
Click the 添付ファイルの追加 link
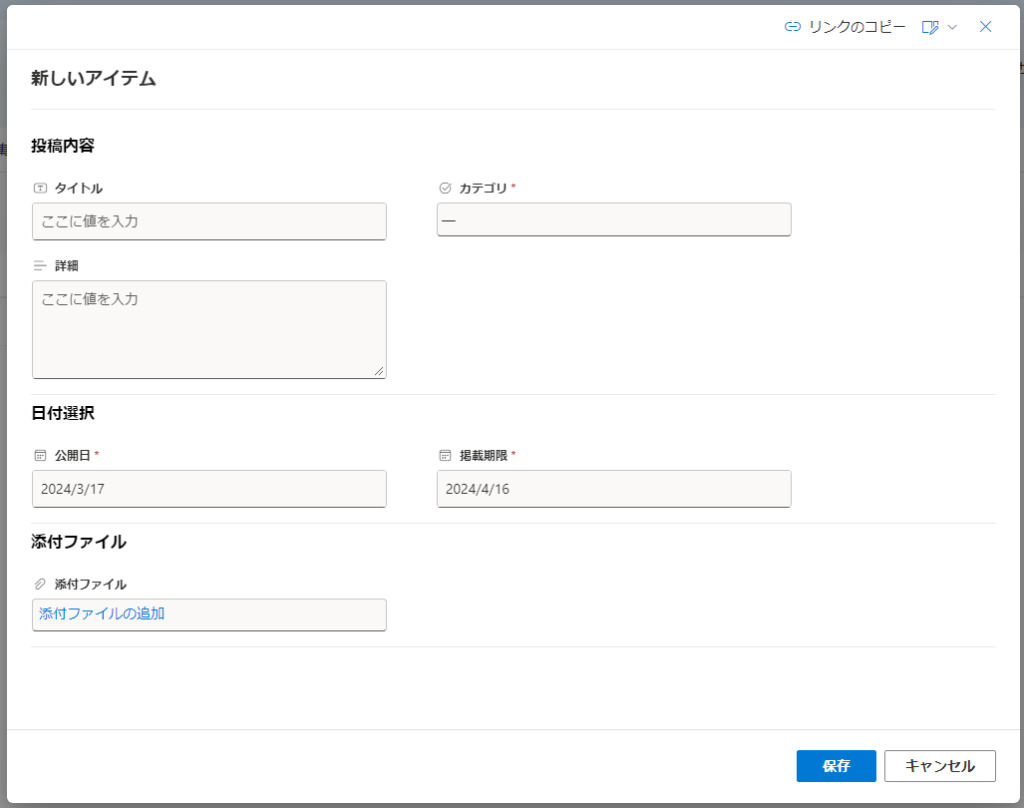click(x=102, y=614)
